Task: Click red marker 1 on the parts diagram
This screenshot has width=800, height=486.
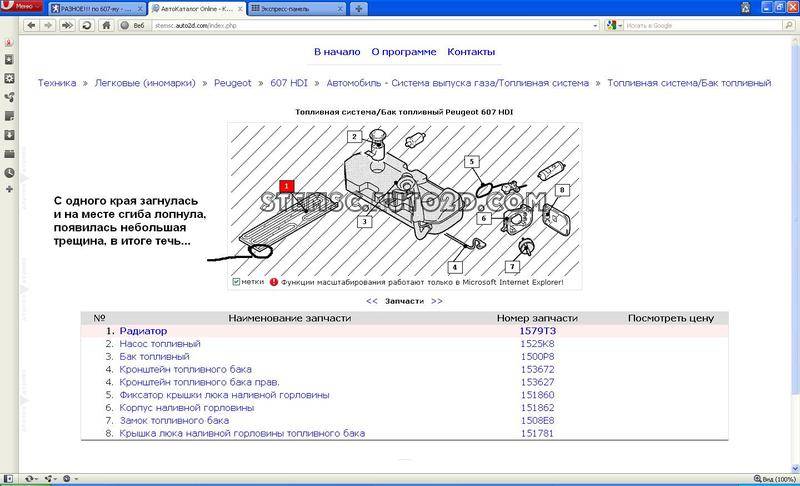Action: (x=285, y=186)
